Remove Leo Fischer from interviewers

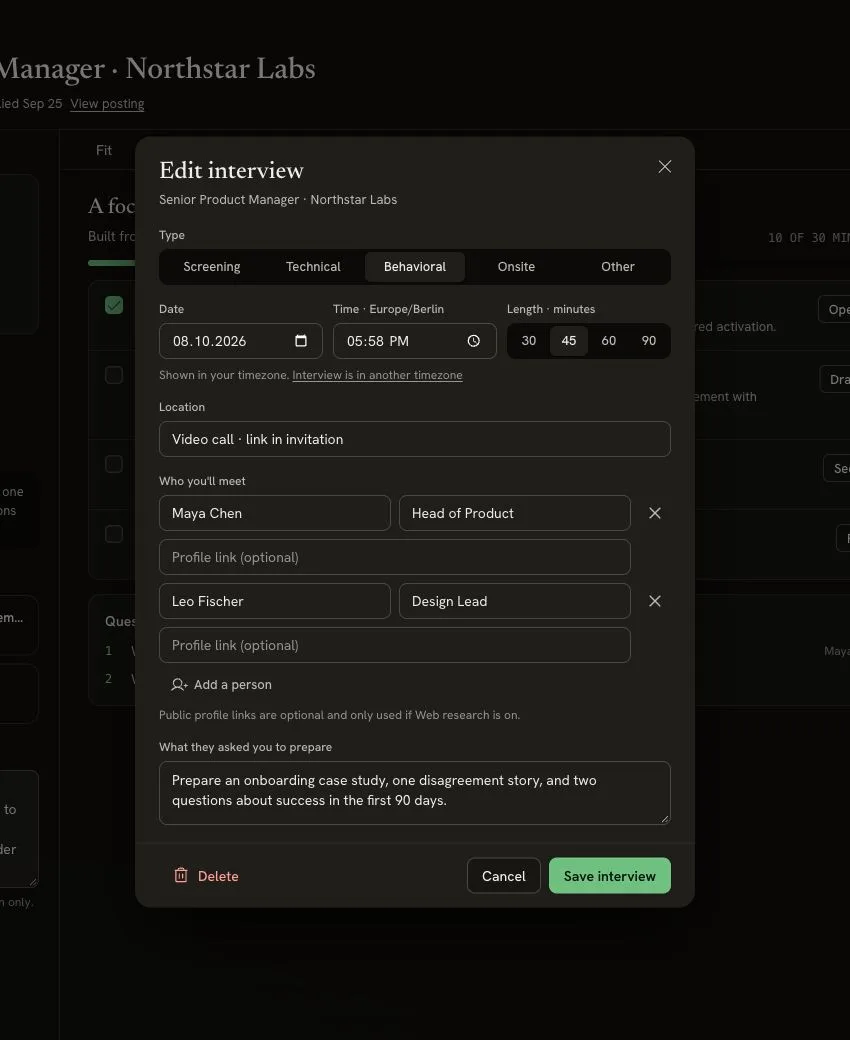[654, 601]
